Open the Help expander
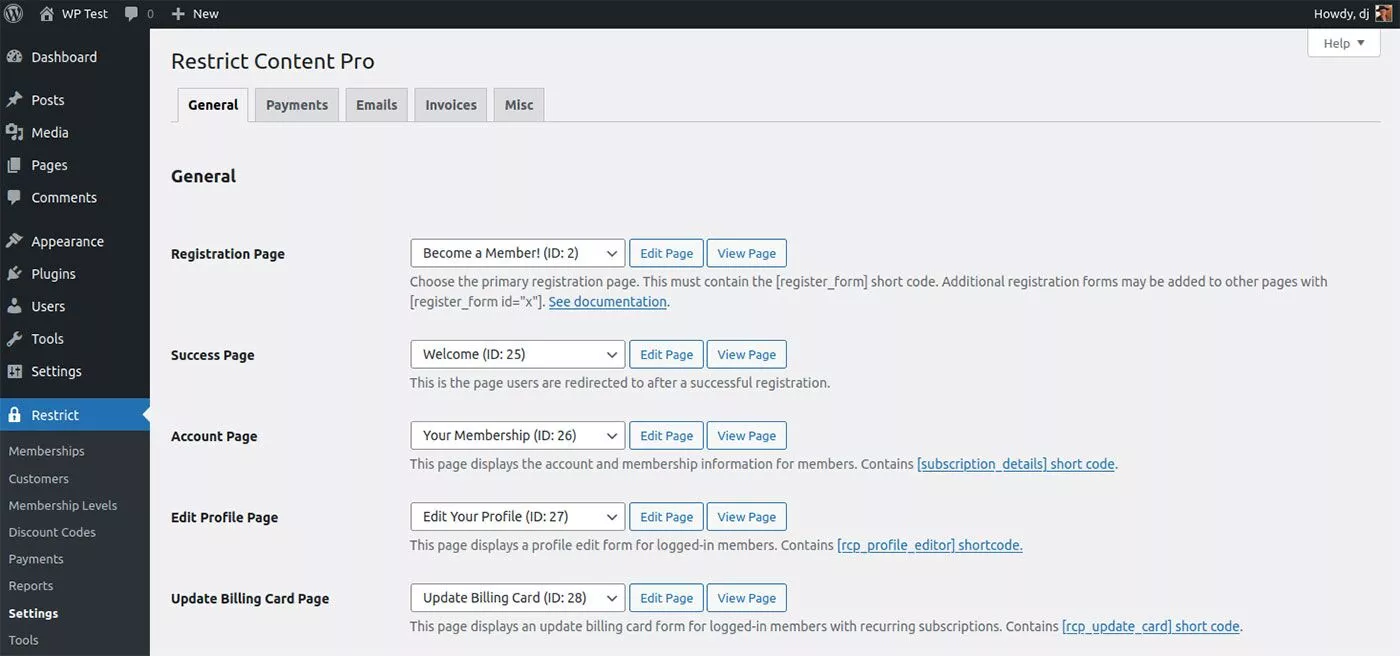 (1343, 43)
